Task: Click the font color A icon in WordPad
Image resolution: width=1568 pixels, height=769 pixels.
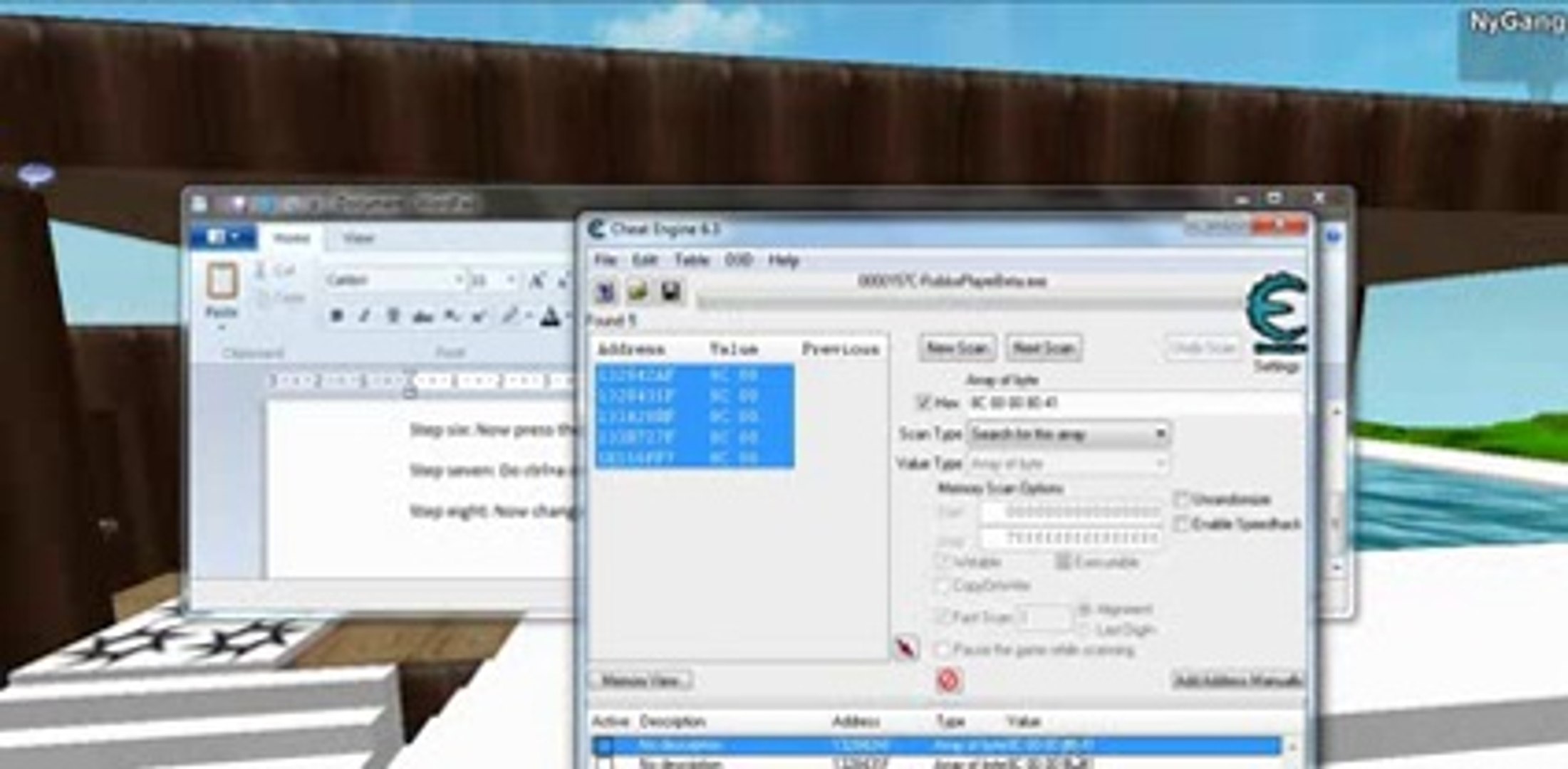Action: (x=549, y=316)
